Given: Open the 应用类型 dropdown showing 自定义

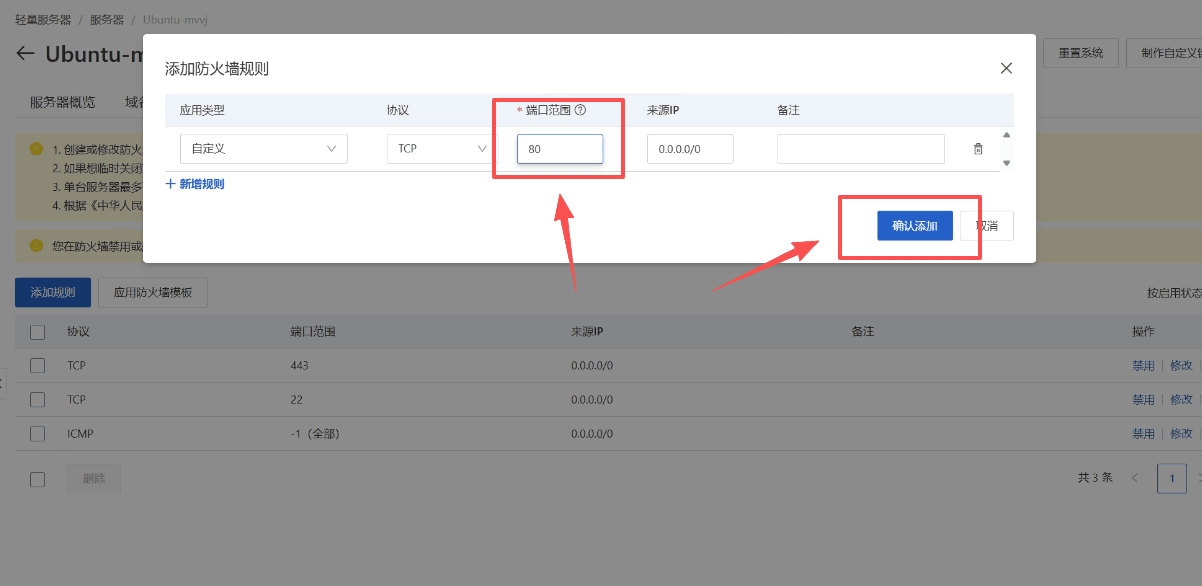Looking at the screenshot, I should click(264, 149).
